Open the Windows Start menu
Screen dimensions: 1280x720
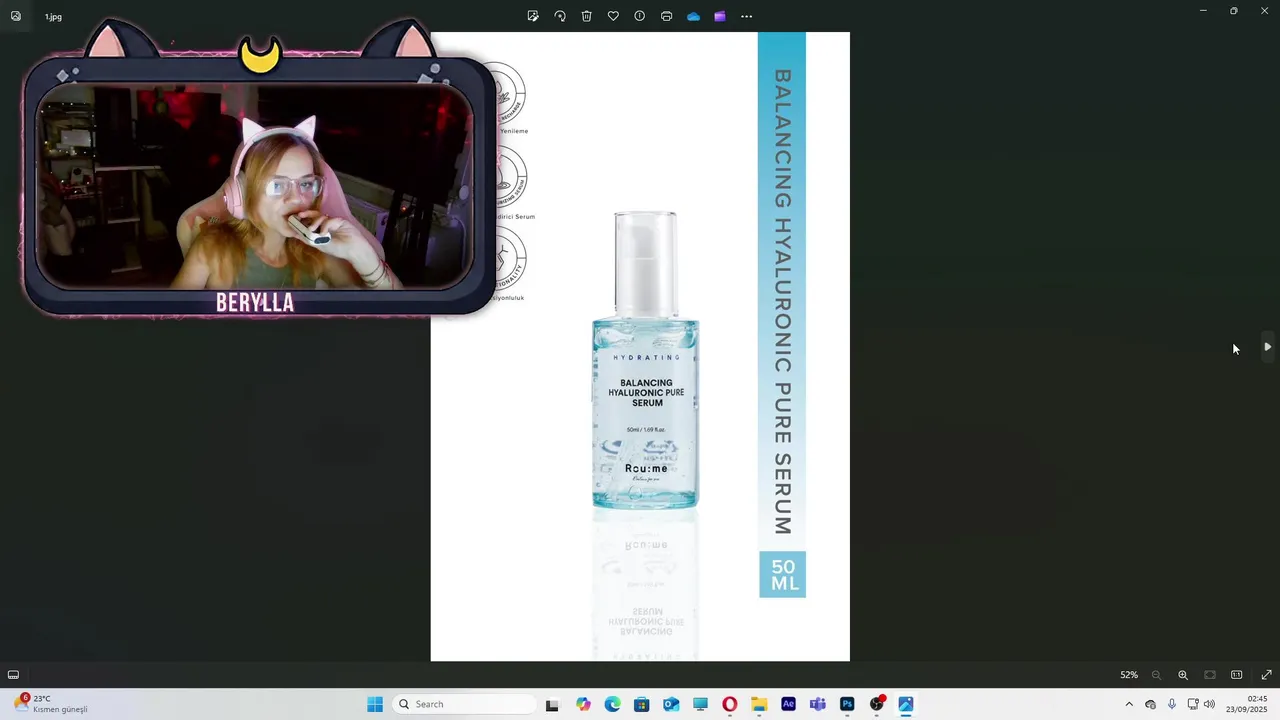375,704
